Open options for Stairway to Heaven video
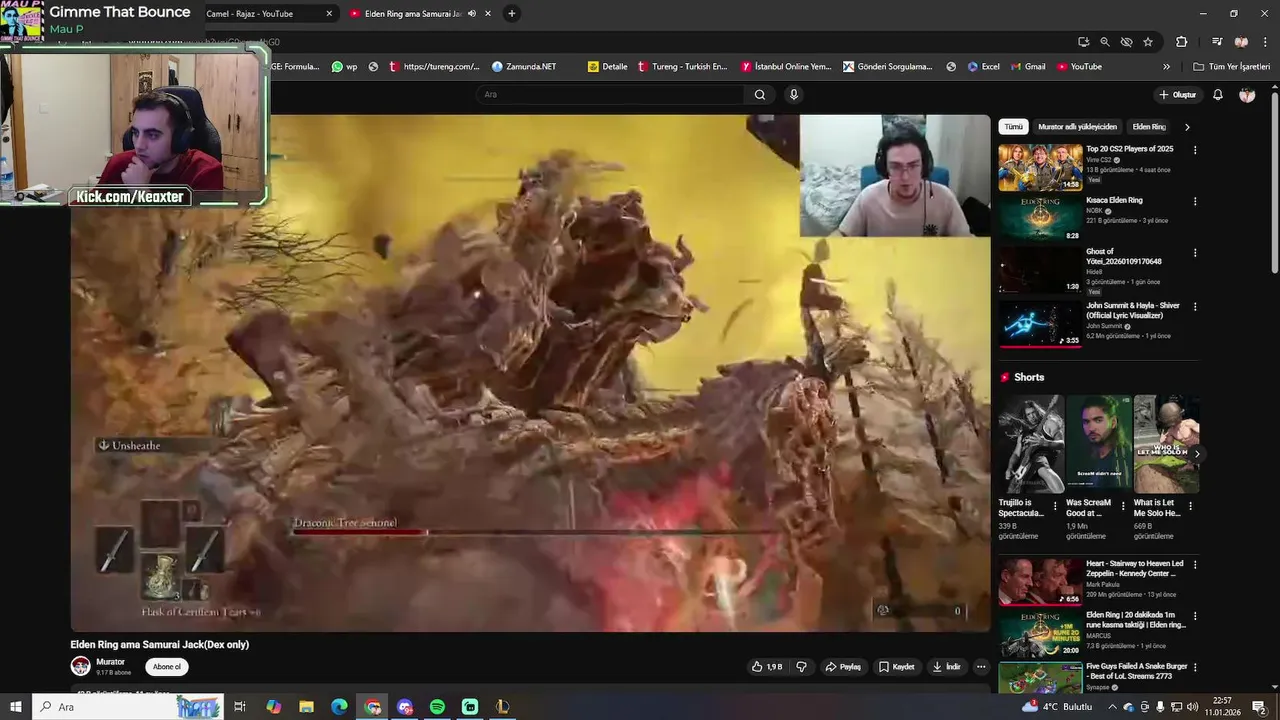 coord(1195,565)
